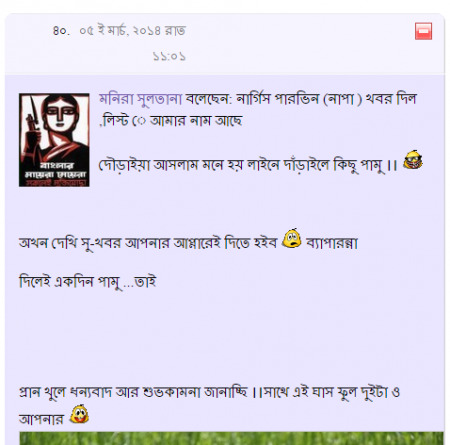This screenshot has height=445, width=450.
Task: Click the empty area of the comment header bar
Action: point(300,43)
